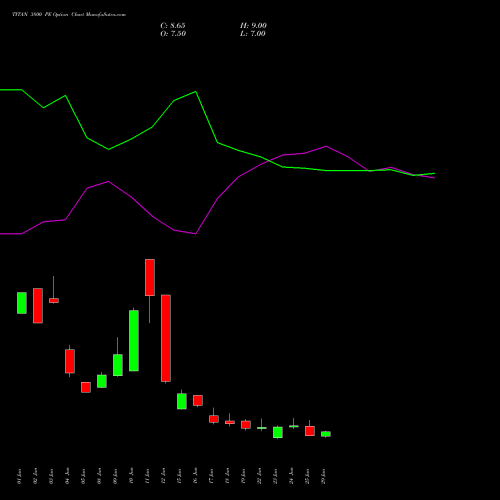Select the tall green candlestick above the 10 date
The height and width of the screenshot is (500, 500).
134,340
